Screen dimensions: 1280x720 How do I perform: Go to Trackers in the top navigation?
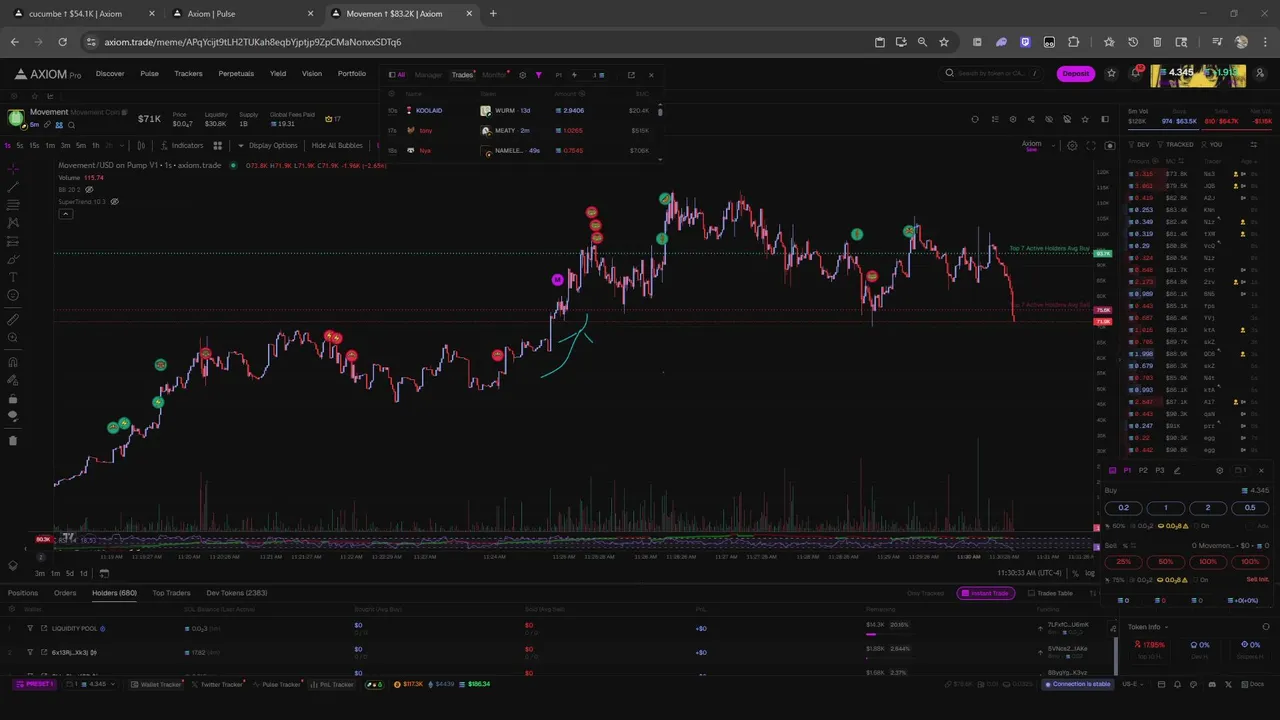pos(188,74)
